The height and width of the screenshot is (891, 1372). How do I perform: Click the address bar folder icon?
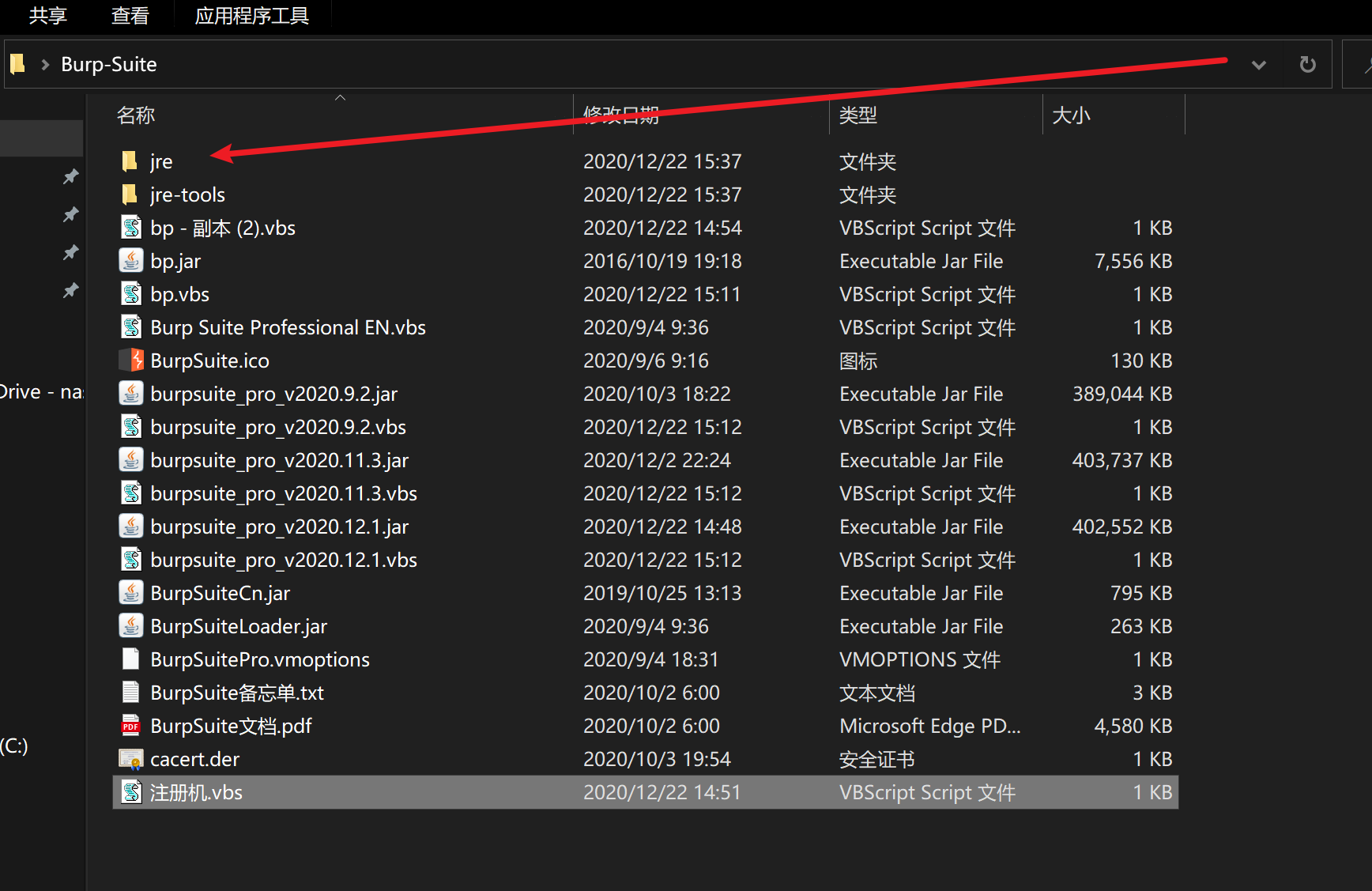coord(17,63)
